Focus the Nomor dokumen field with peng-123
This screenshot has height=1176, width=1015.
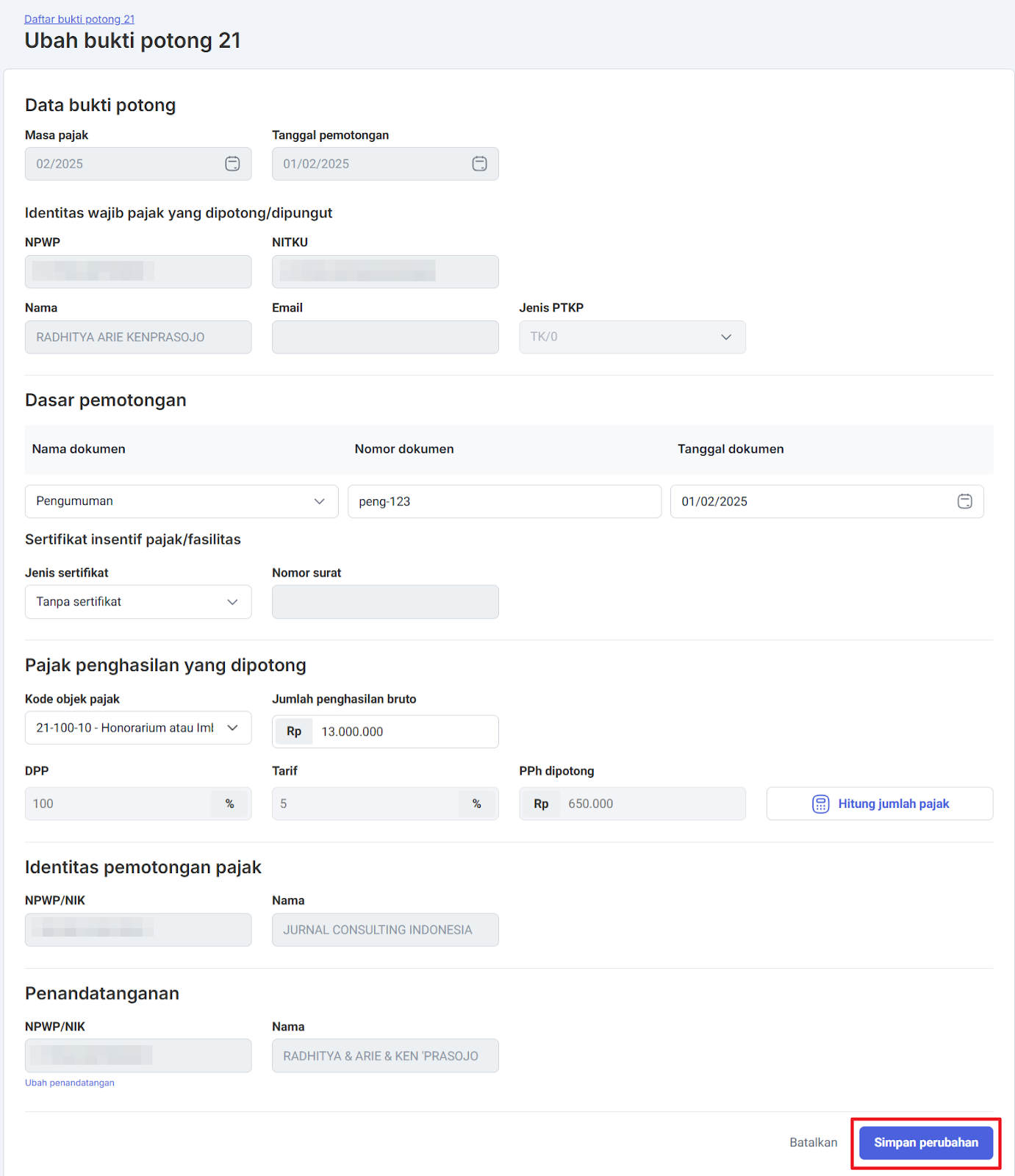point(504,501)
